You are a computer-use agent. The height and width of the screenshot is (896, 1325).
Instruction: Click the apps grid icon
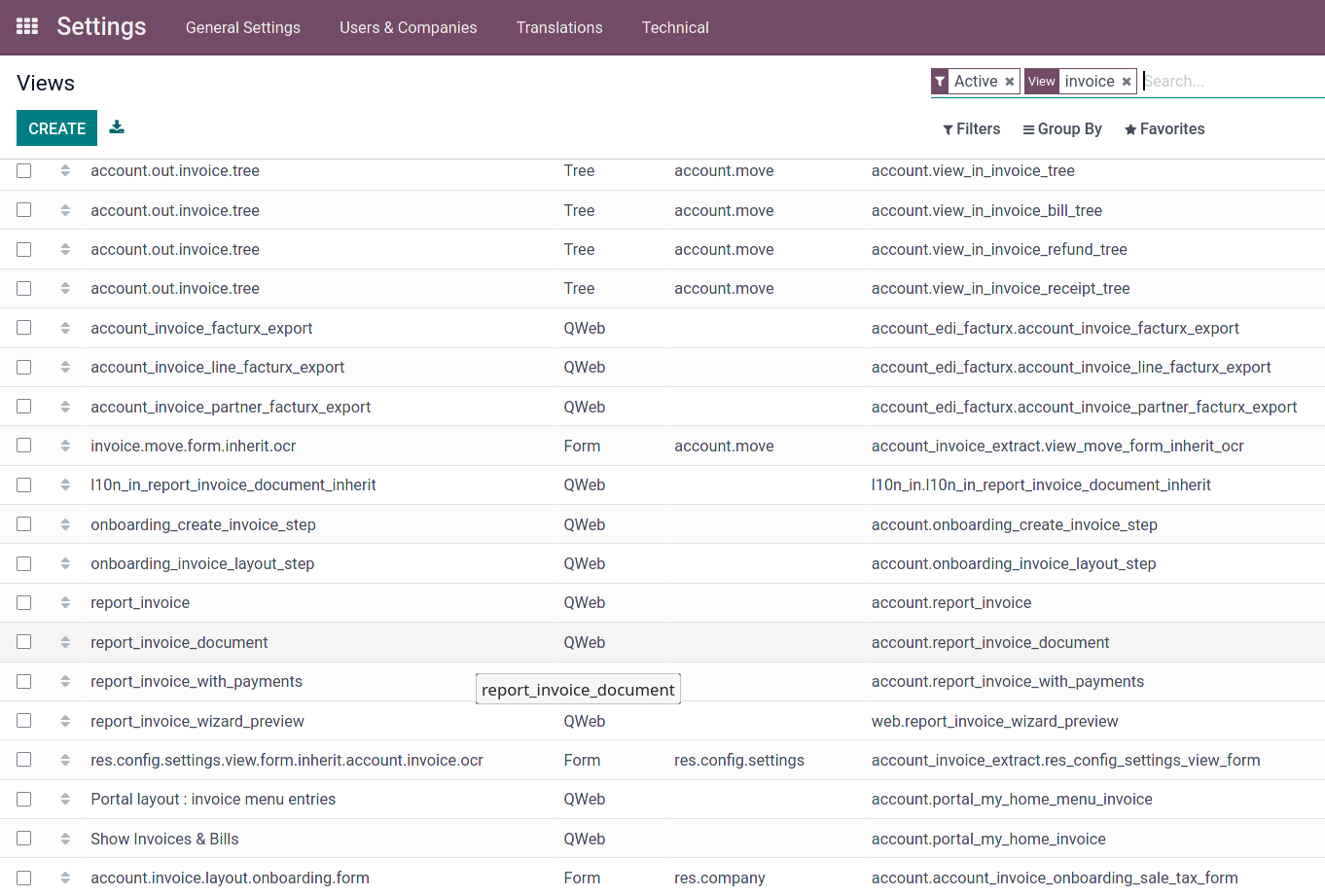pos(26,25)
